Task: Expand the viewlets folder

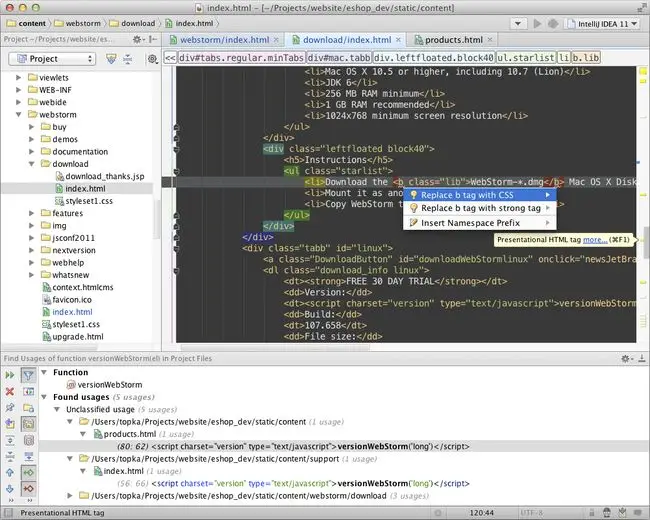Action: 18,78
